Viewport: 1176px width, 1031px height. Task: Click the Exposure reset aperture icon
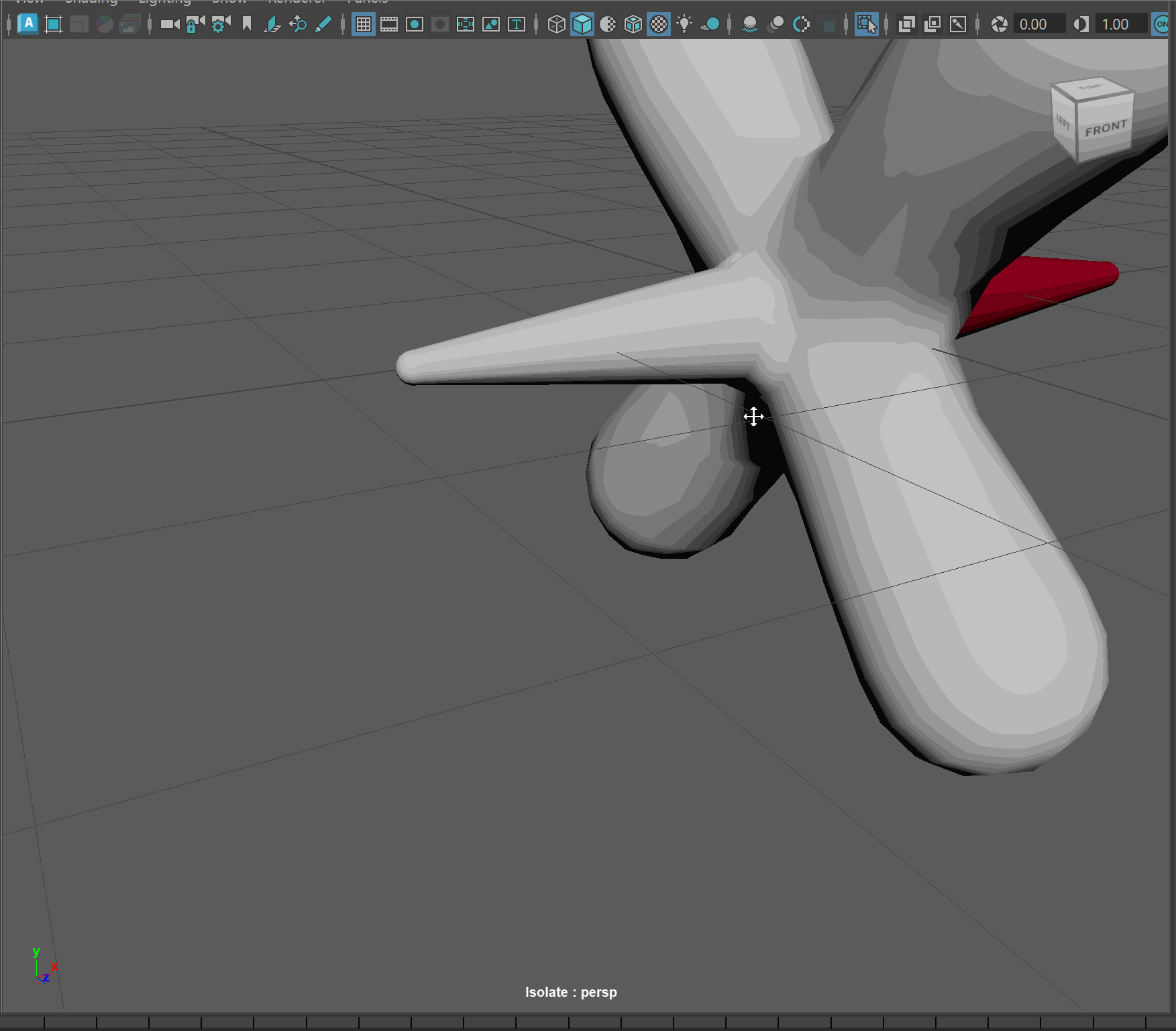(x=1000, y=24)
